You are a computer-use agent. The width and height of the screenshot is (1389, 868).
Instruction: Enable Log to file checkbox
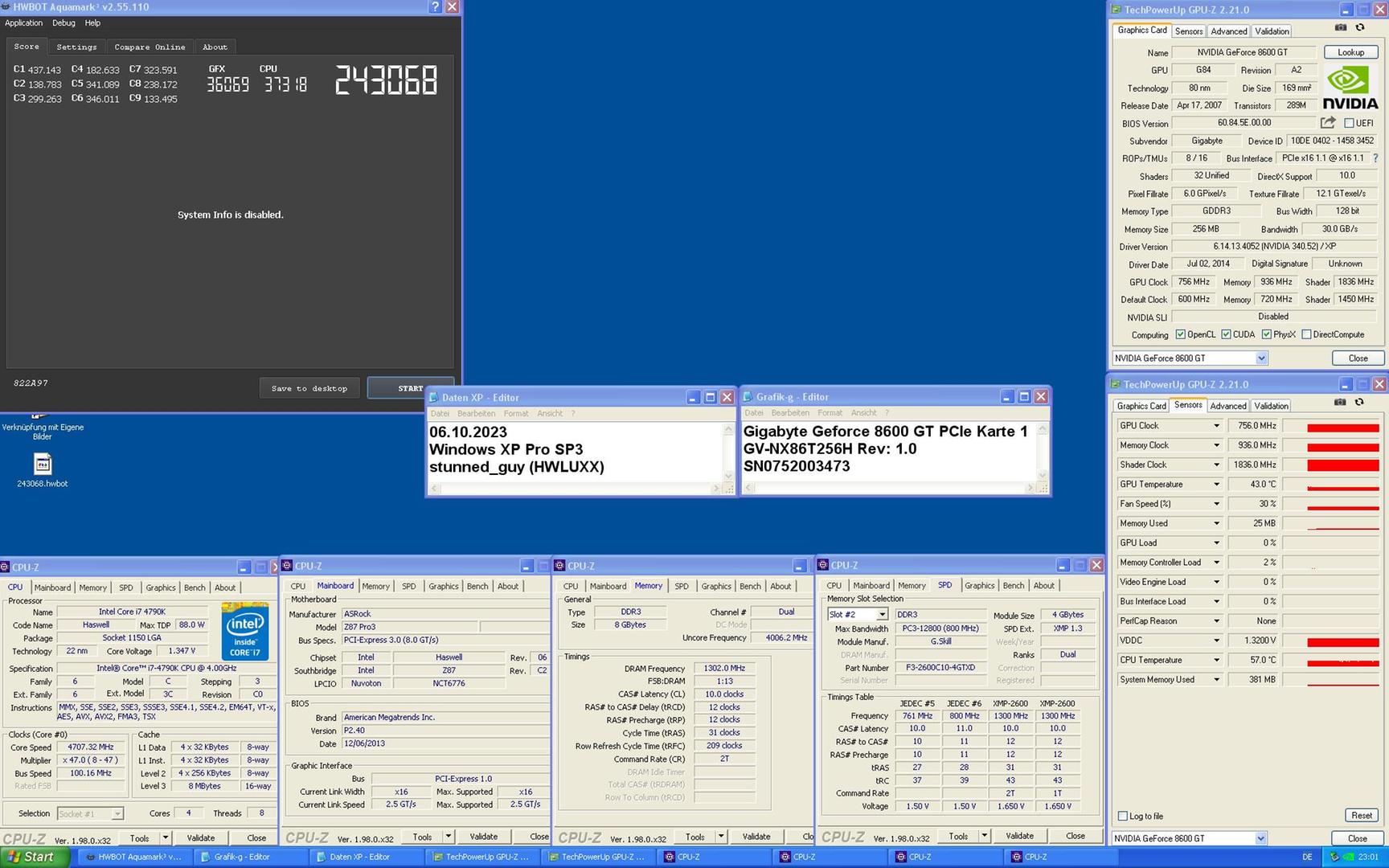click(x=1123, y=816)
